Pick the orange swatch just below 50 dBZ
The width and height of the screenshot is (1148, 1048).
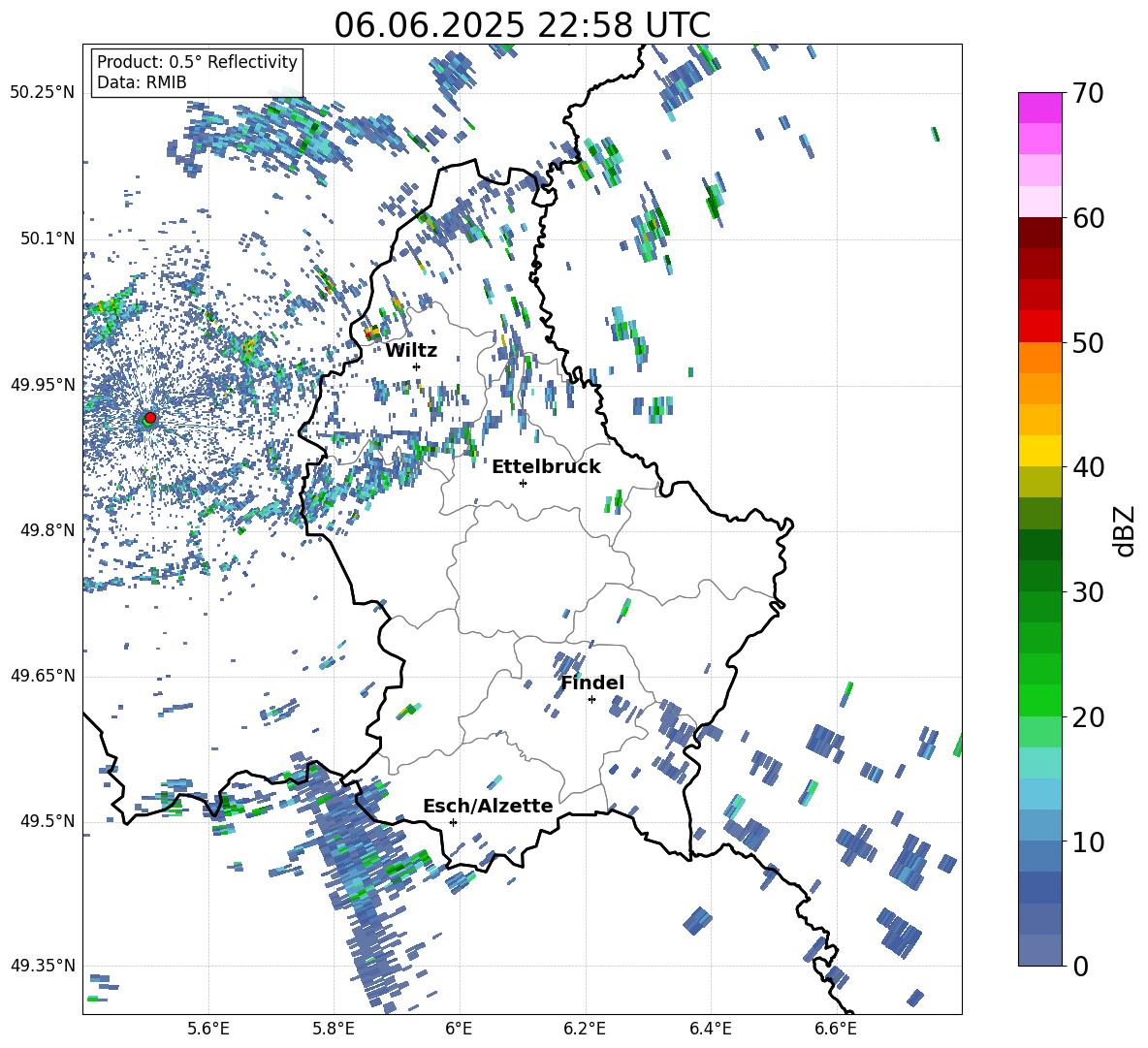click(x=1040, y=358)
